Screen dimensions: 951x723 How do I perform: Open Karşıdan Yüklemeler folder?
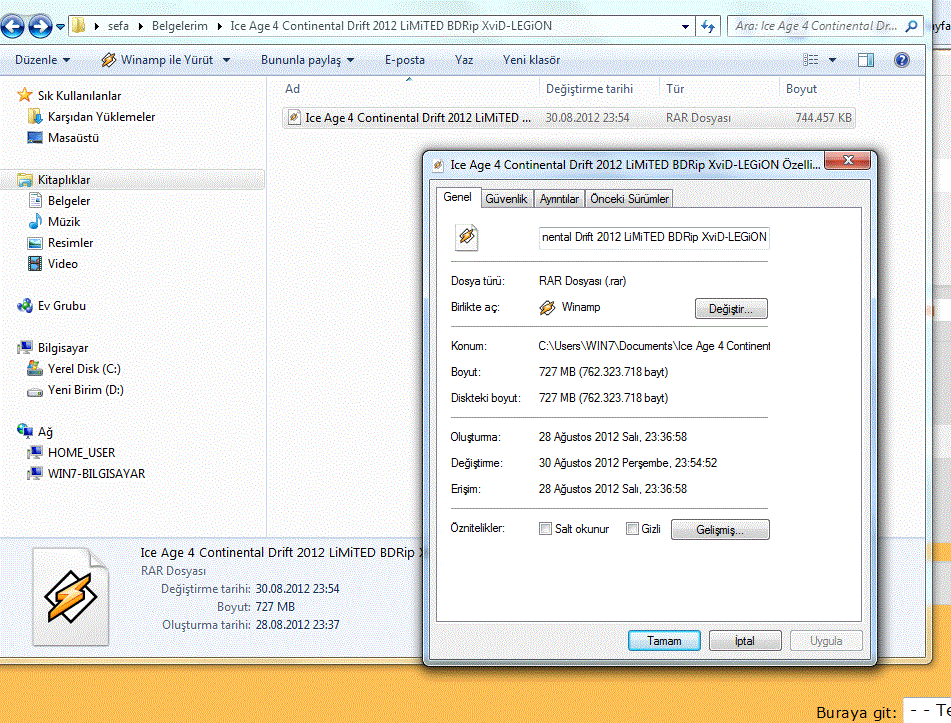pos(92,116)
